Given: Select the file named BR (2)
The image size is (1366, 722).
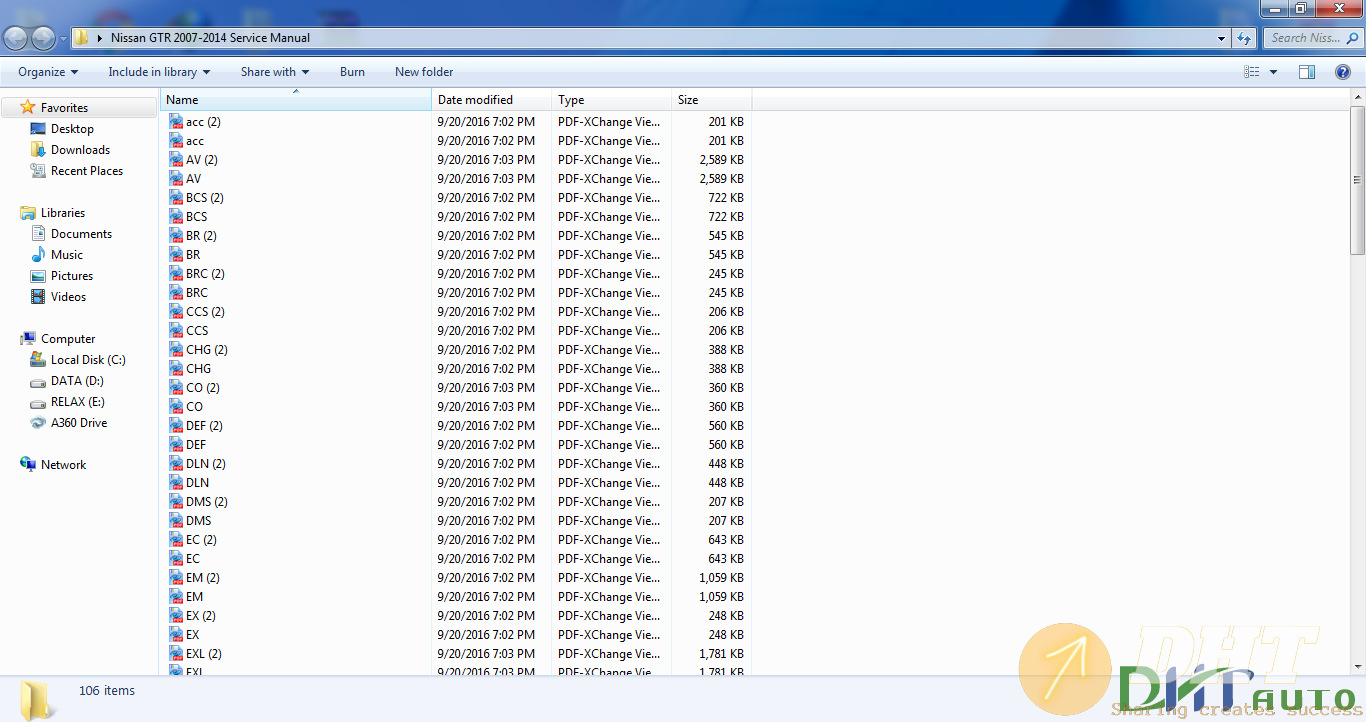Looking at the screenshot, I should (201, 236).
